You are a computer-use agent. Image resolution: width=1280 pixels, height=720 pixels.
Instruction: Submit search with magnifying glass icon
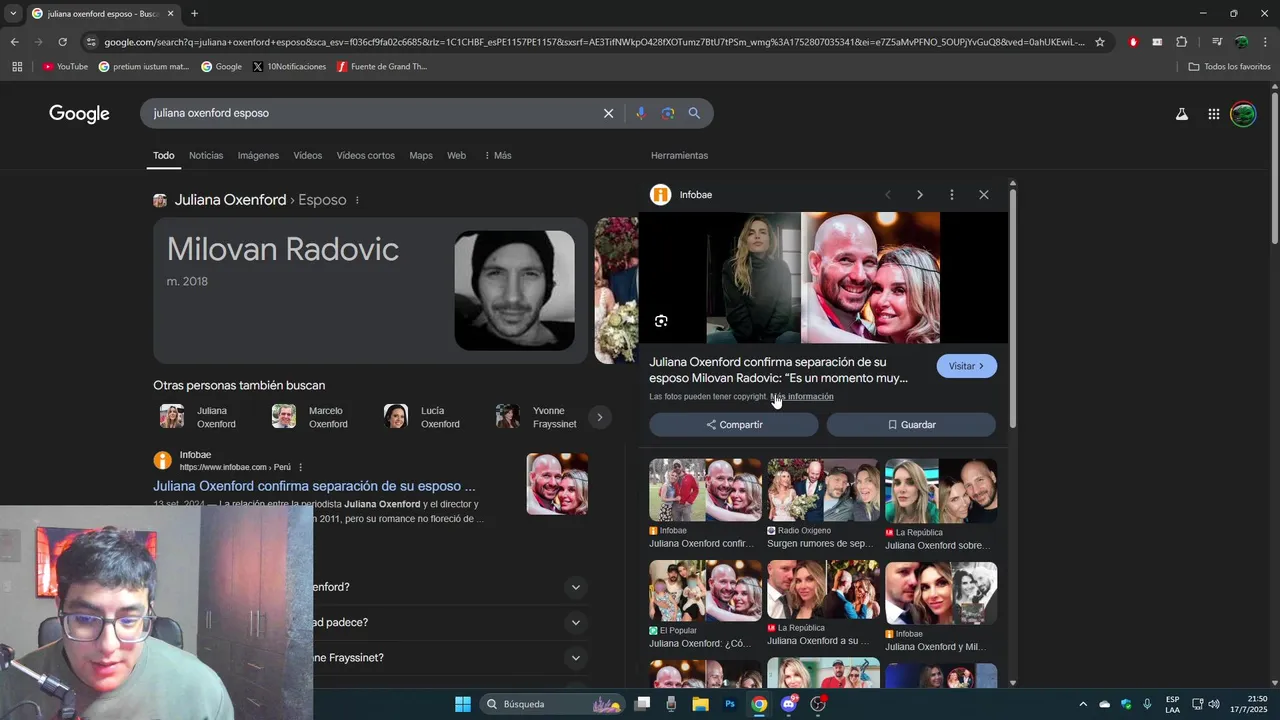(694, 113)
